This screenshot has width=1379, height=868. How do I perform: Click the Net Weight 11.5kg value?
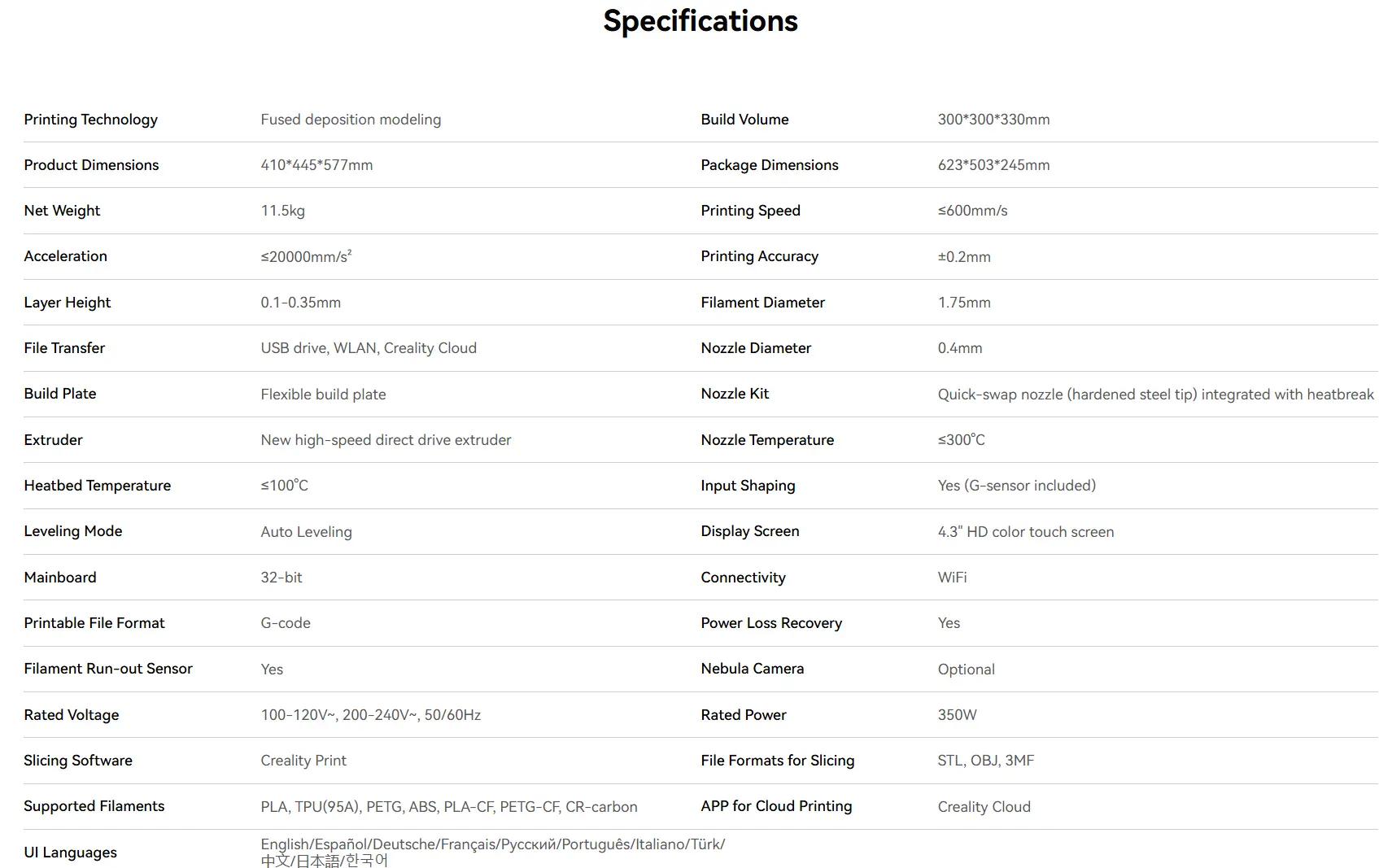pos(282,211)
